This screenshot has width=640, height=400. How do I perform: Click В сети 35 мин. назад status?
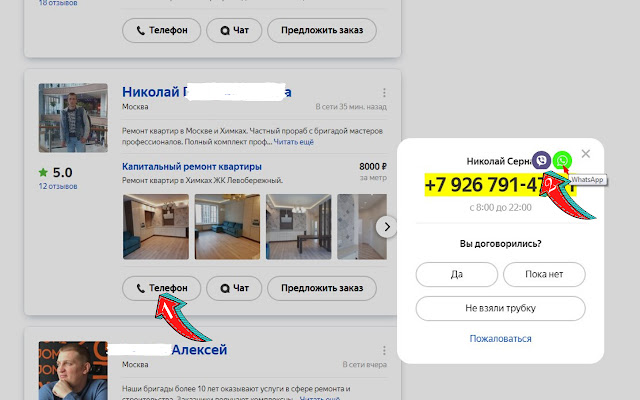[x=351, y=107]
